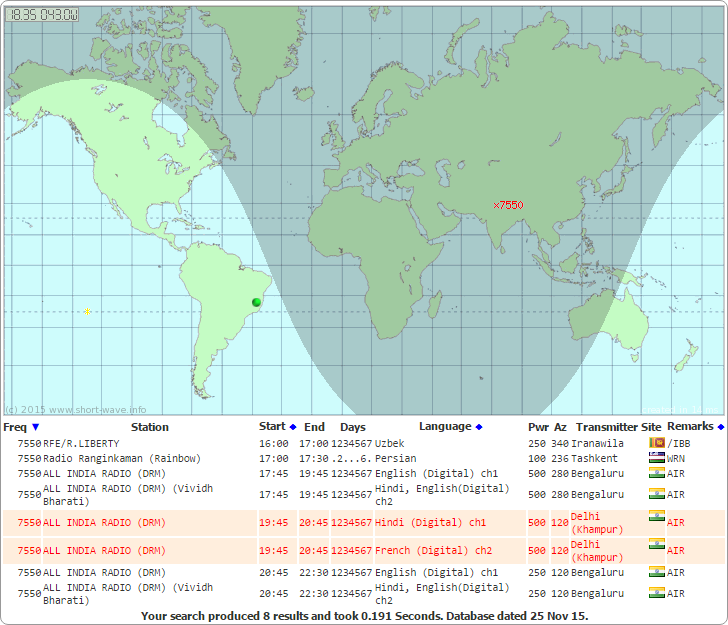Select RFE/R.LIBERTY station entry

pos(81,443)
